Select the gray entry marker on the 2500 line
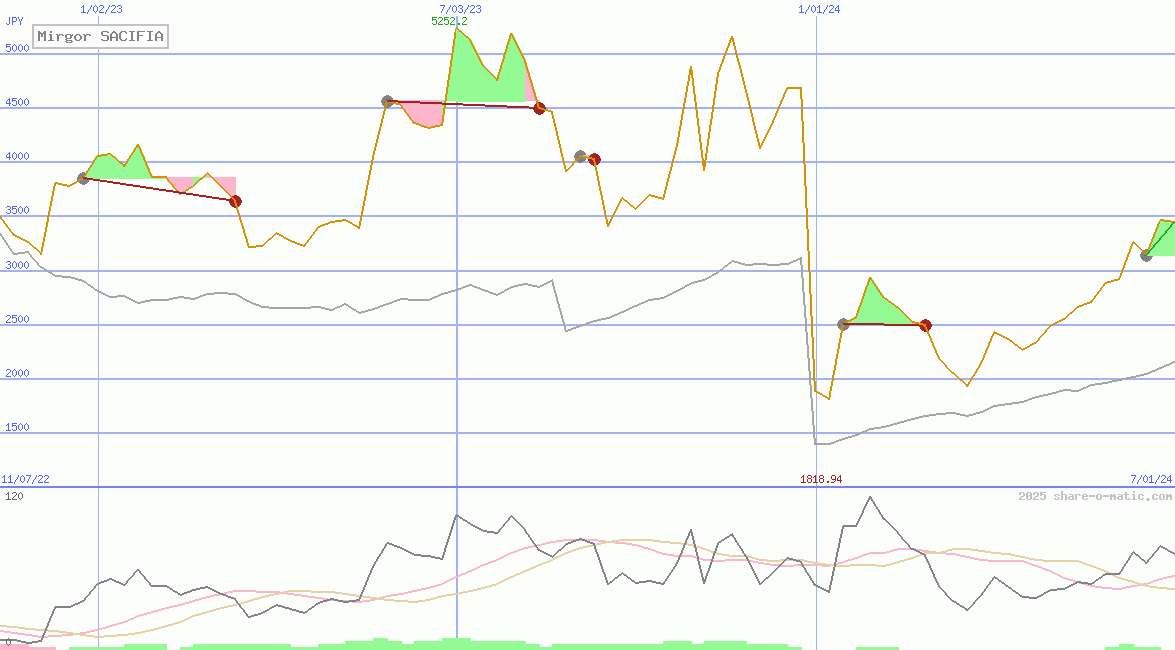The height and width of the screenshot is (650, 1175). (843, 324)
